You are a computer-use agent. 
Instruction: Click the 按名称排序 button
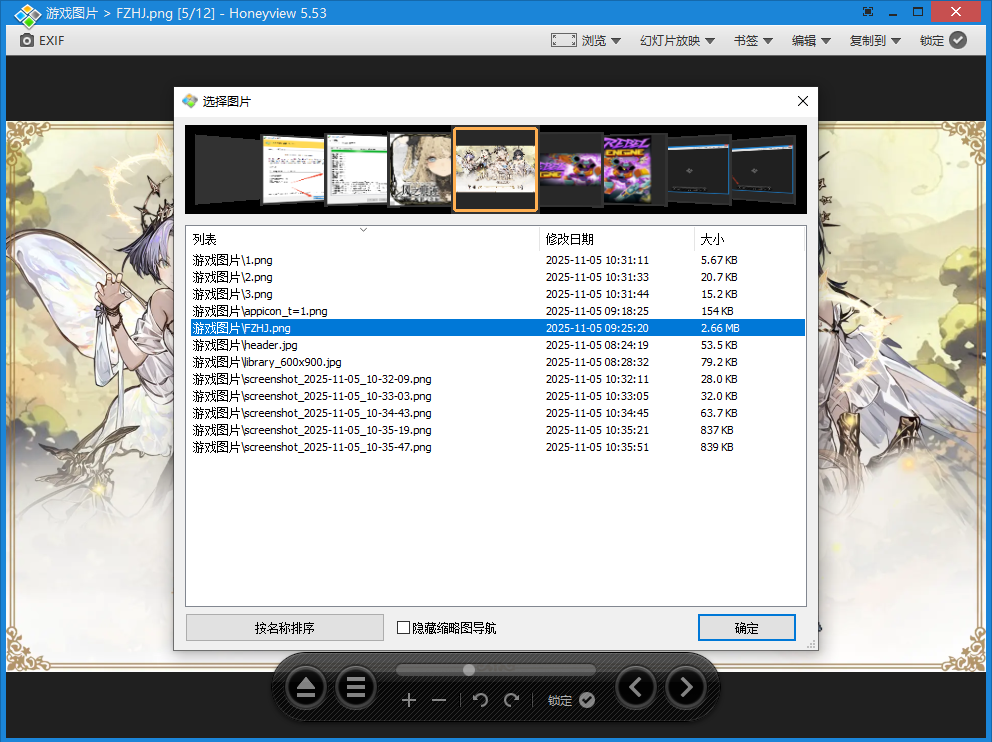coord(285,628)
